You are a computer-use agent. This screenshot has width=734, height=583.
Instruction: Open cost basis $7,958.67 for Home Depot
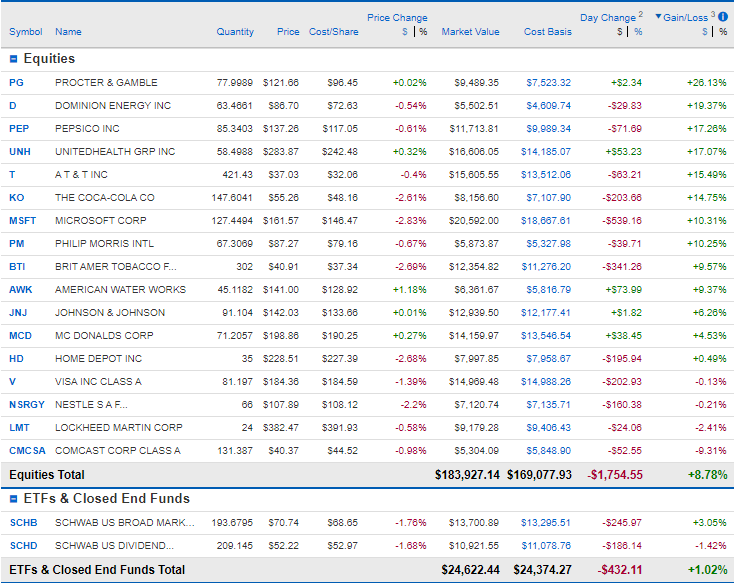tap(549, 359)
